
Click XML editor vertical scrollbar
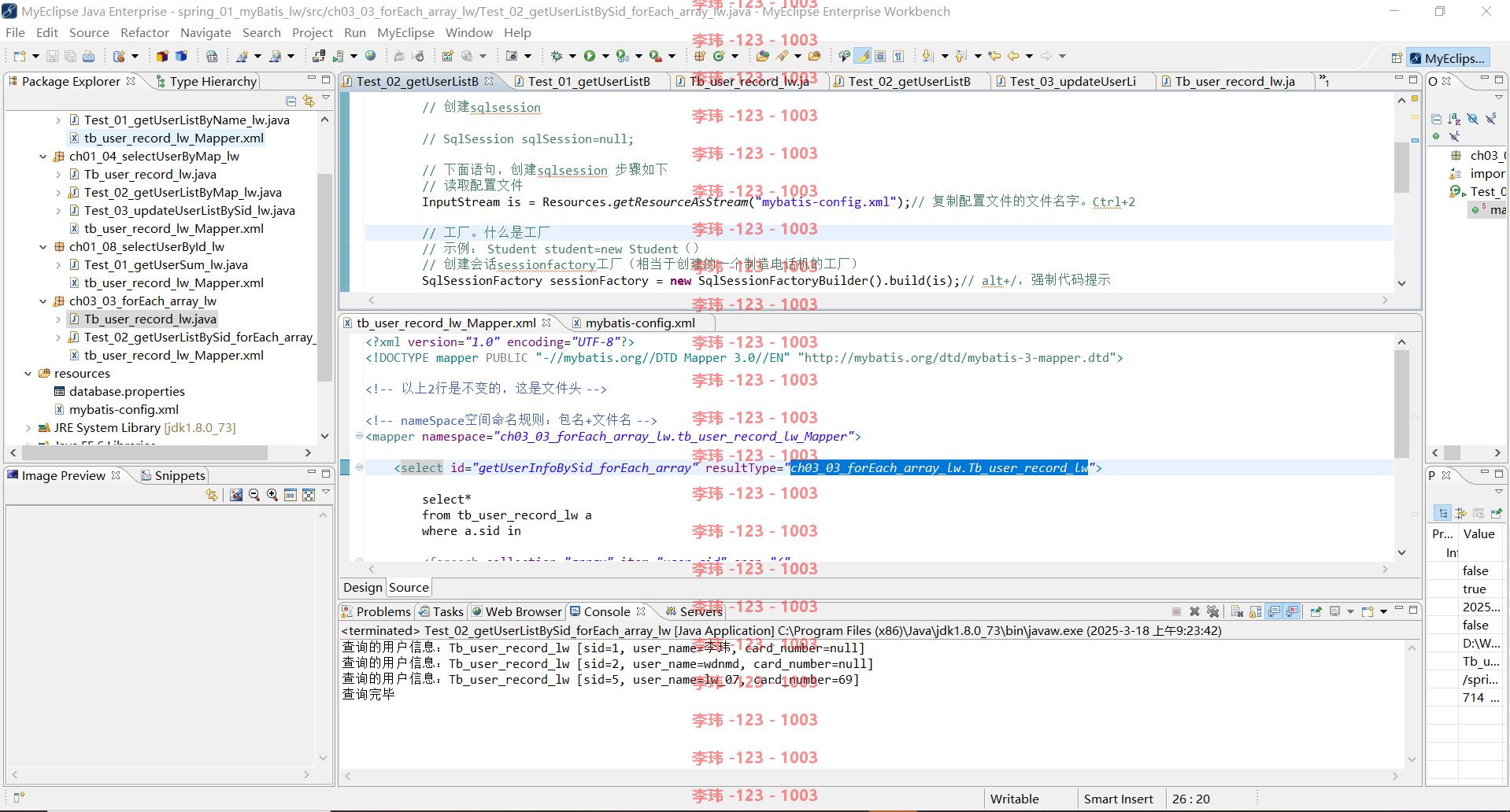coord(1401,404)
